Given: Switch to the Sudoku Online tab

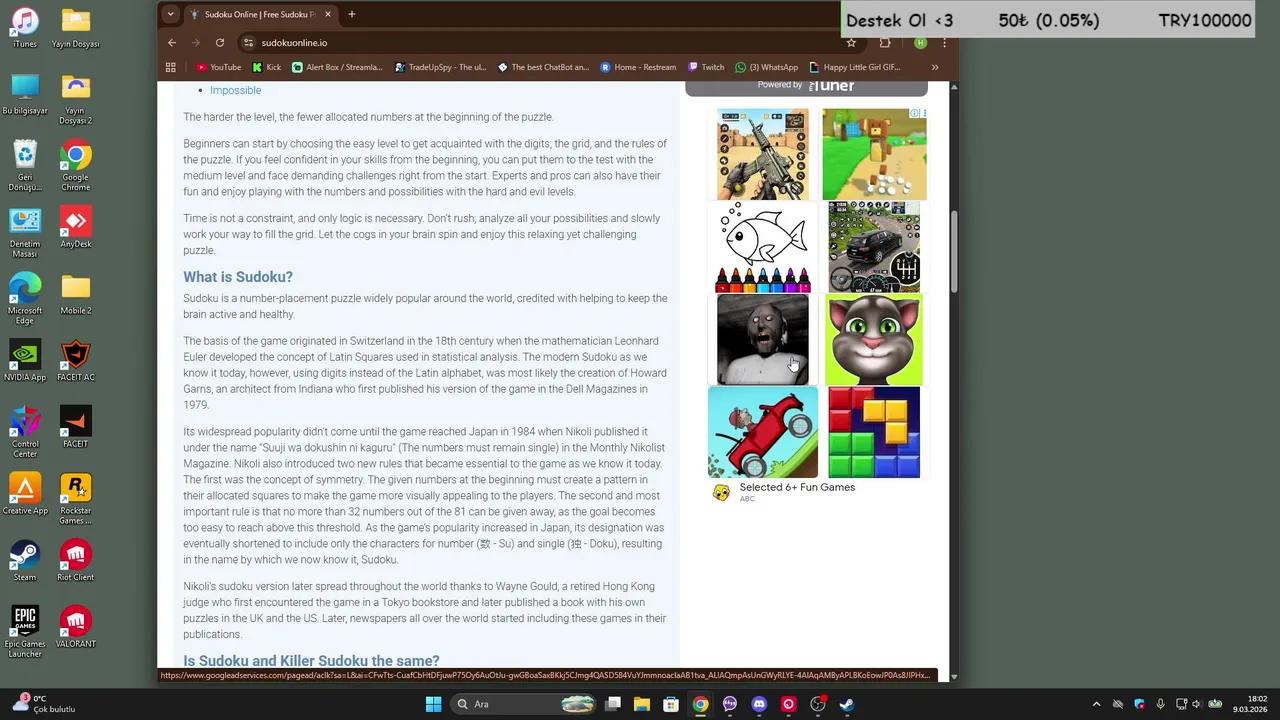Looking at the screenshot, I should coord(260,14).
